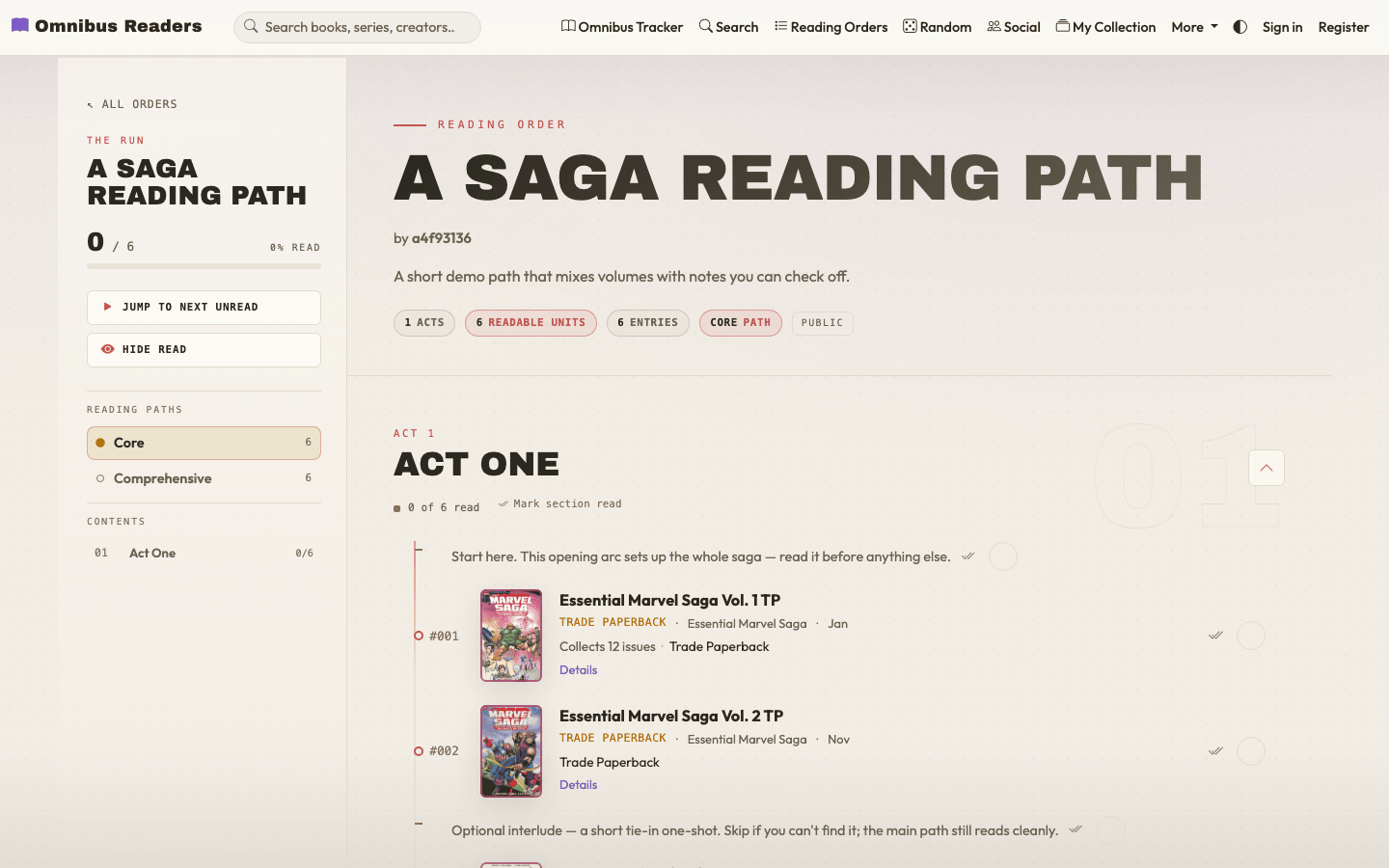Select the Core reading path
1389x868 pixels.
pos(204,443)
